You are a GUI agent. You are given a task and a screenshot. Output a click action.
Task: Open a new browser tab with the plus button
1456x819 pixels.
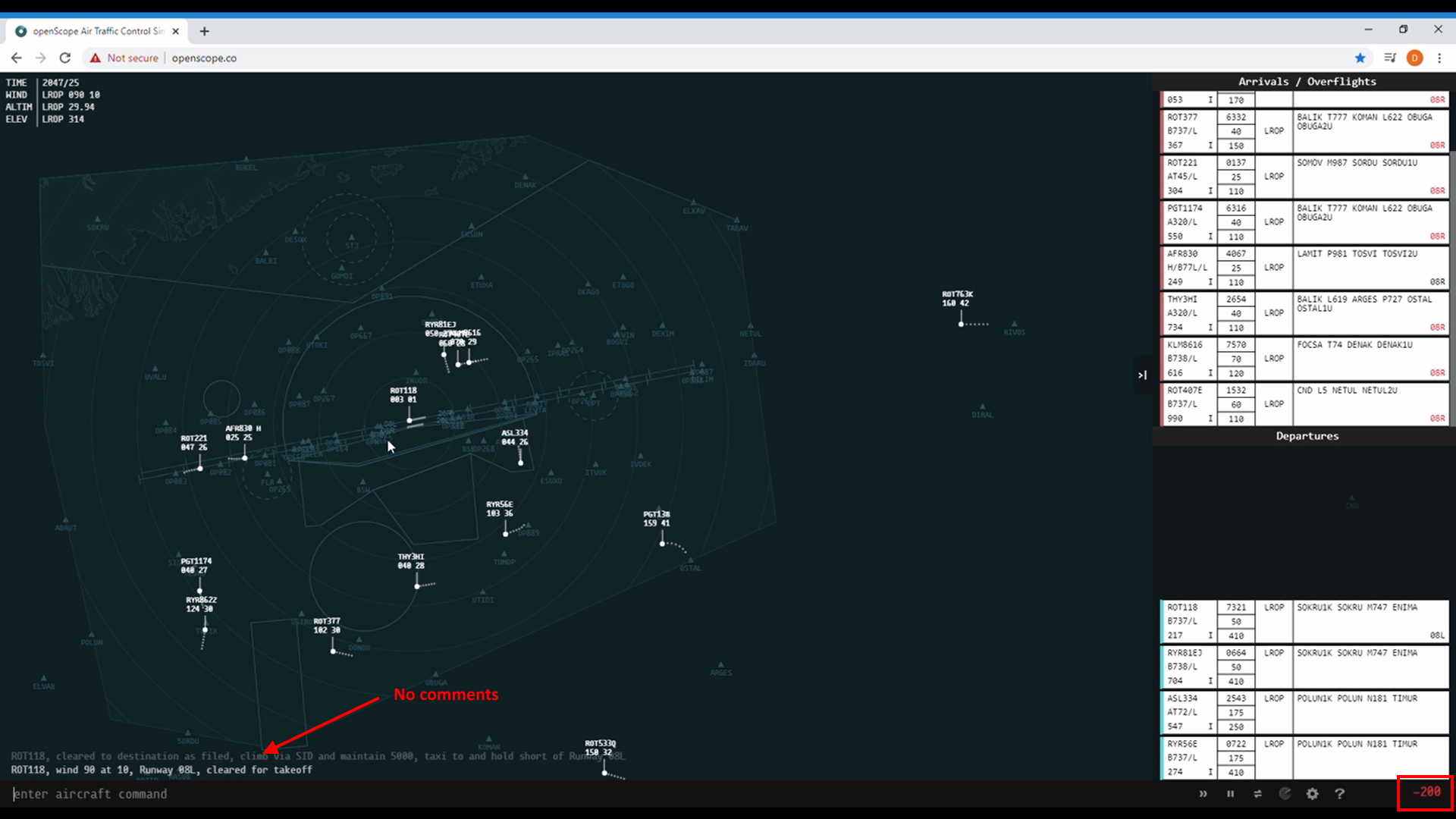pyautogui.click(x=204, y=31)
